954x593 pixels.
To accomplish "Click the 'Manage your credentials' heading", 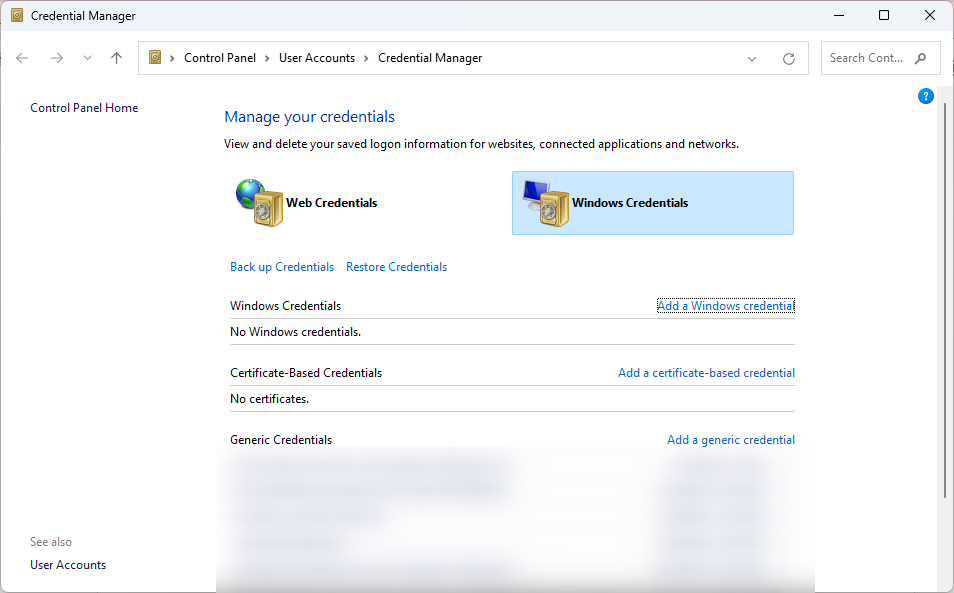I will coord(309,117).
